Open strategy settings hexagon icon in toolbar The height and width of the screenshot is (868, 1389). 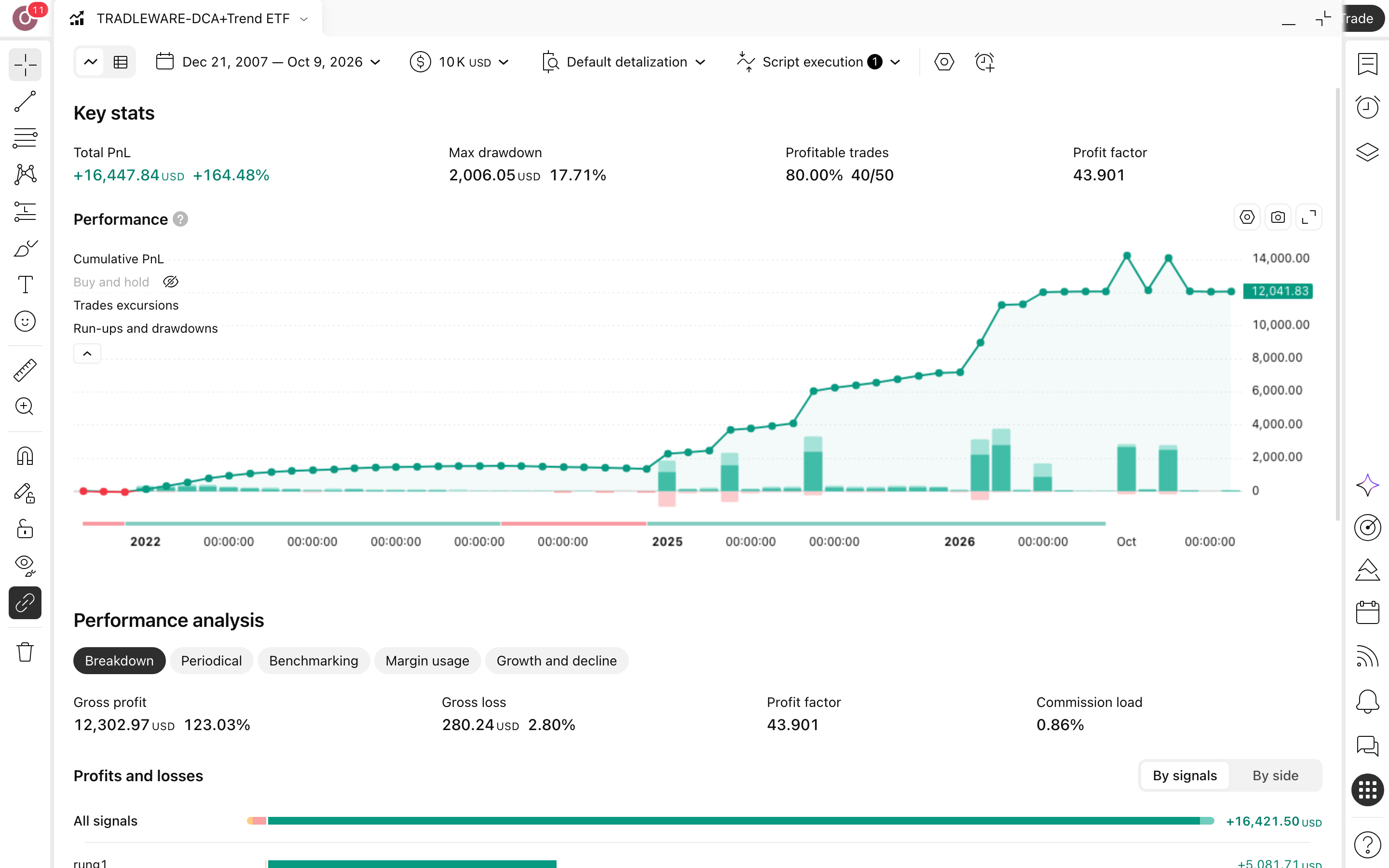pyautogui.click(x=943, y=62)
